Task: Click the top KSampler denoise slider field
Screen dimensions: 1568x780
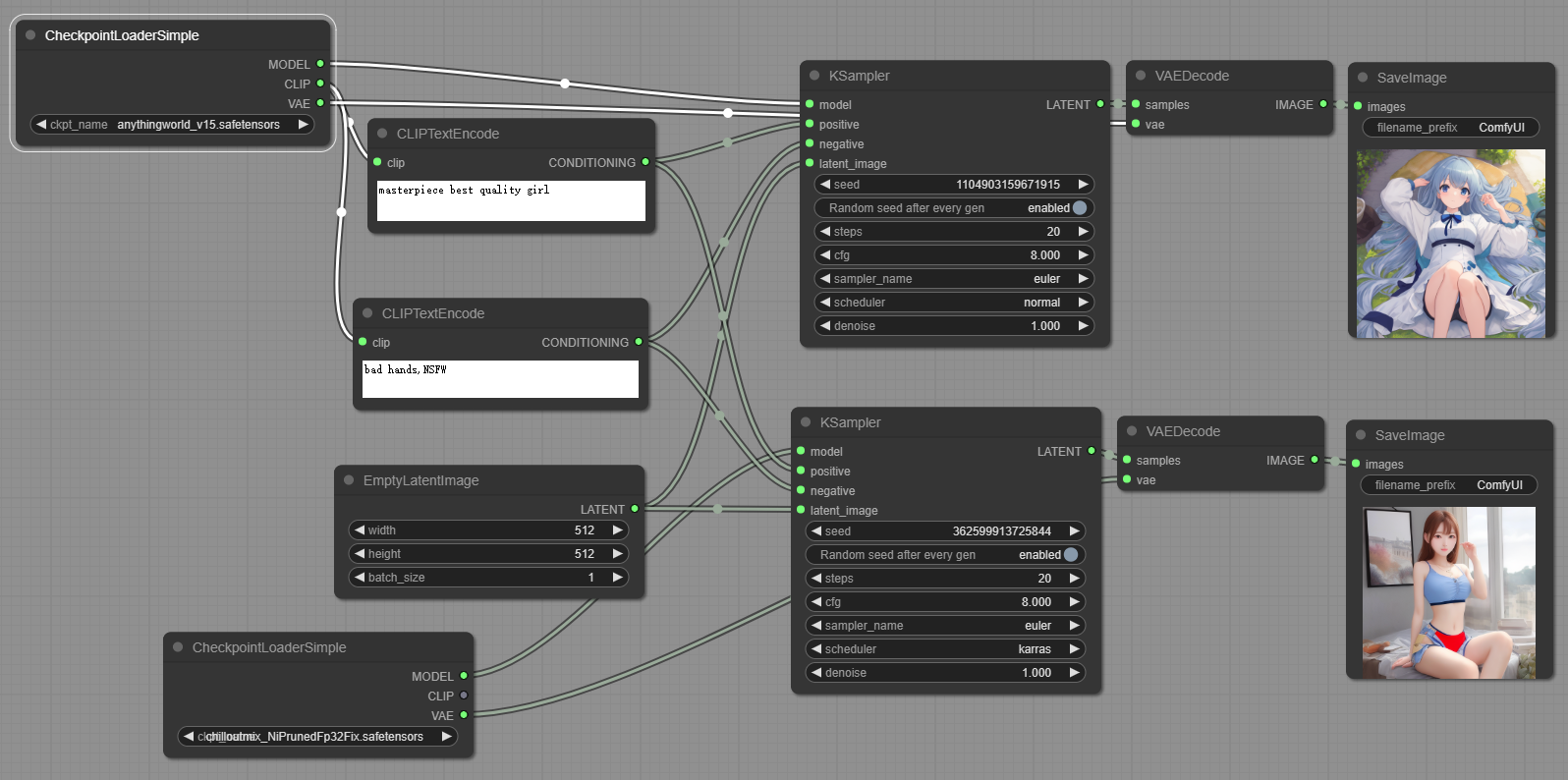Action: pos(954,326)
